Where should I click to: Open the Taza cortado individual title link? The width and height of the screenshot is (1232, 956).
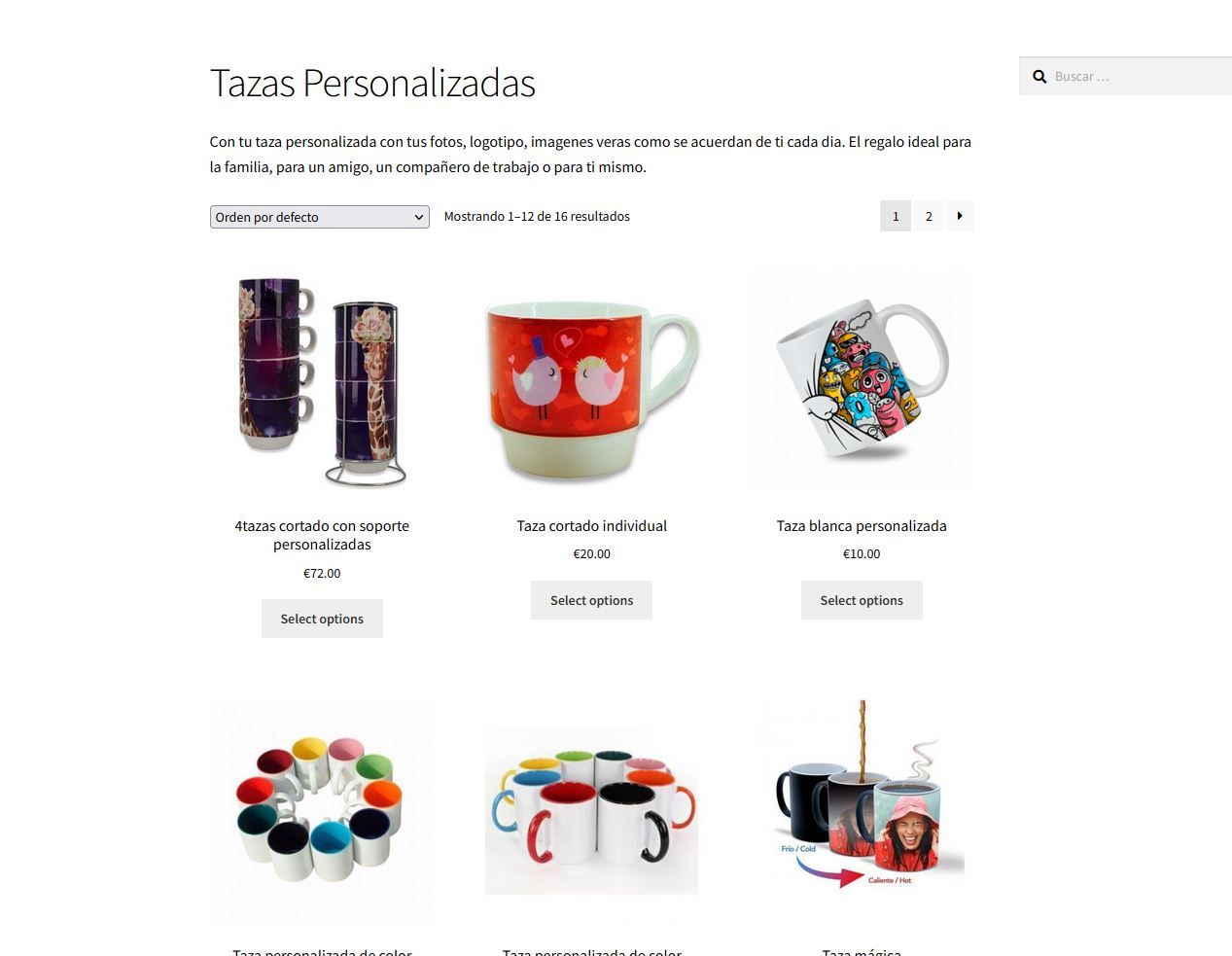591,526
